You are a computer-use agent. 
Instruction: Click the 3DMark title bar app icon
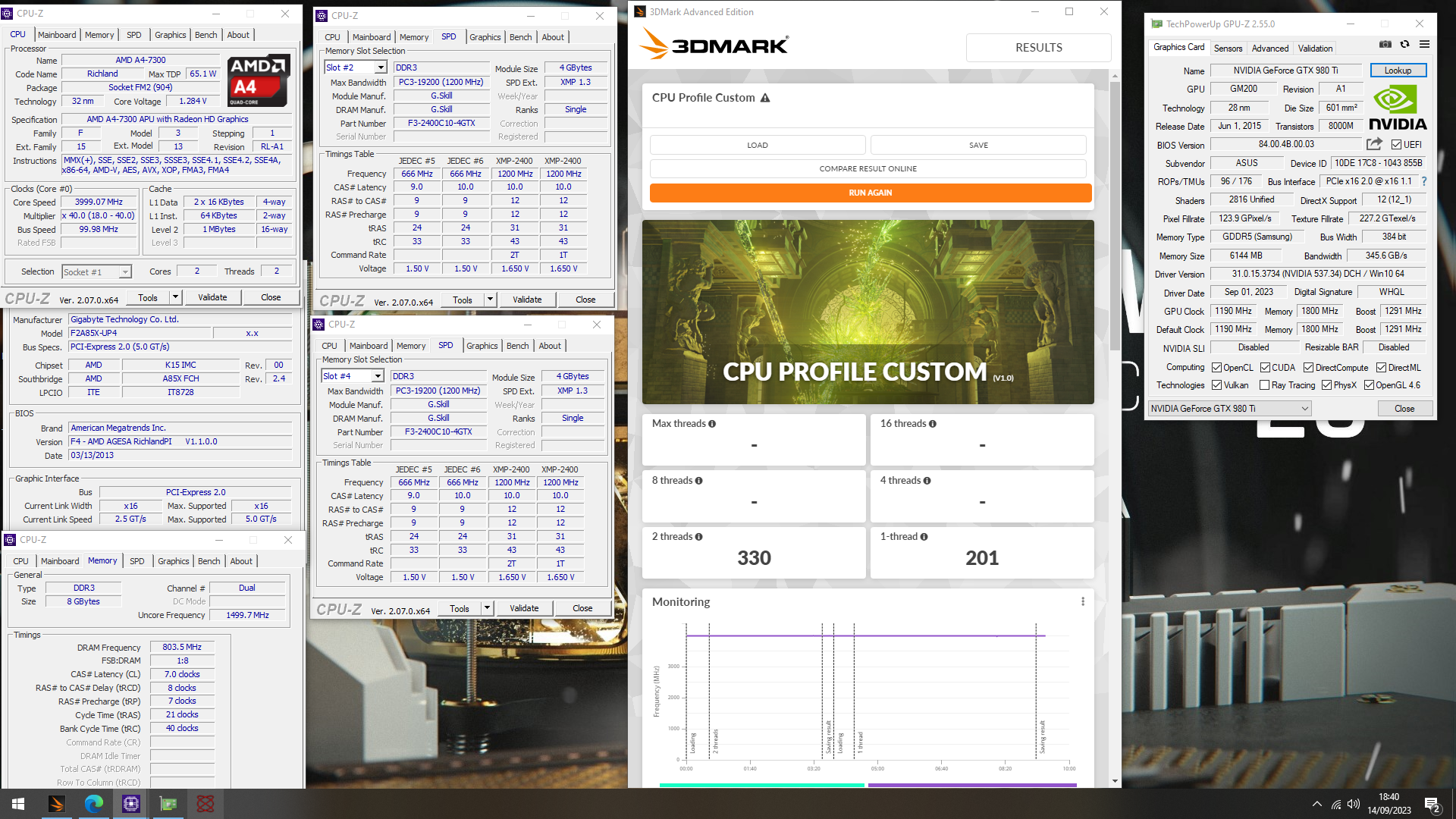(640, 11)
